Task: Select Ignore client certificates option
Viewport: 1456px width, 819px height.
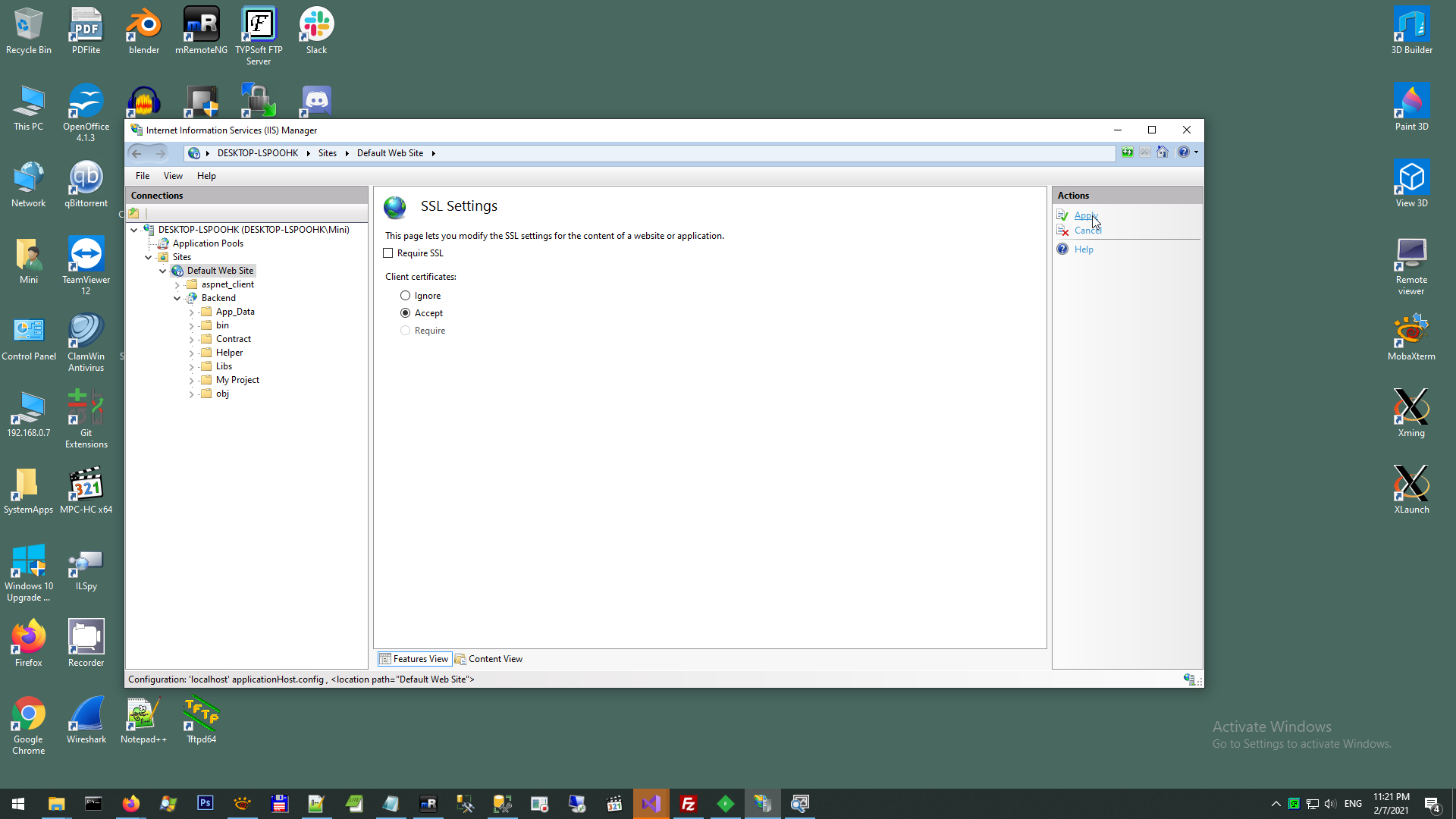Action: pyautogui.click(x=406, y=296)
